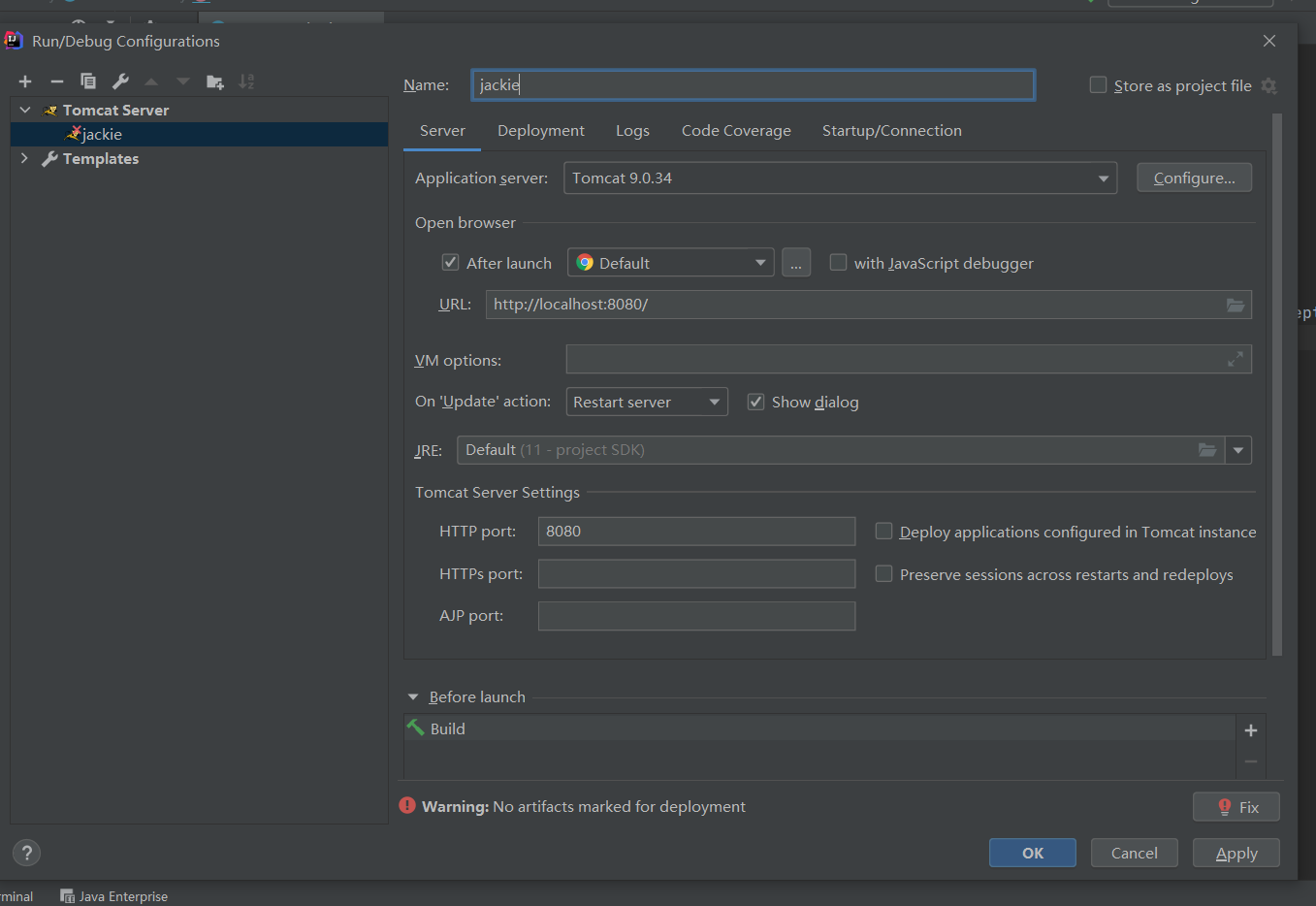Click the AJP port field
Screen dimensions: 1316x906
tap(697, 616)
